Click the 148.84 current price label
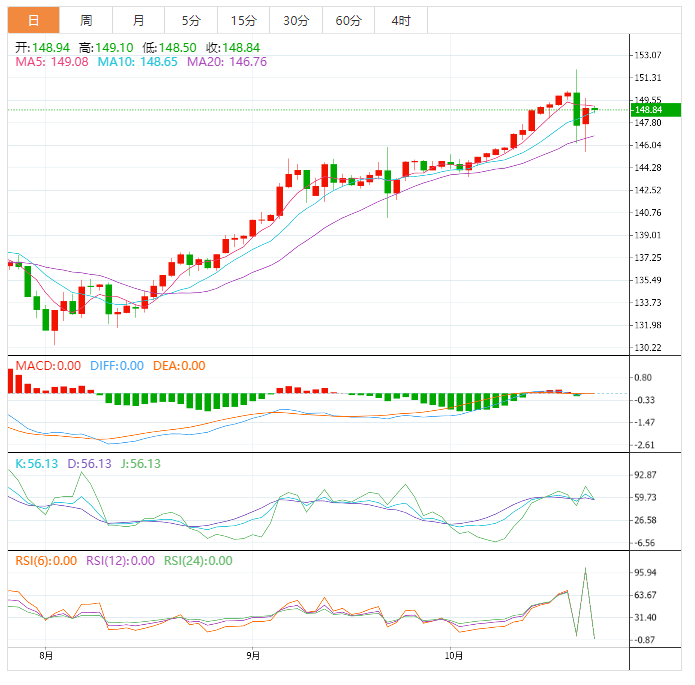This screenshot has height=685, width=695. (x=656, y=110)
